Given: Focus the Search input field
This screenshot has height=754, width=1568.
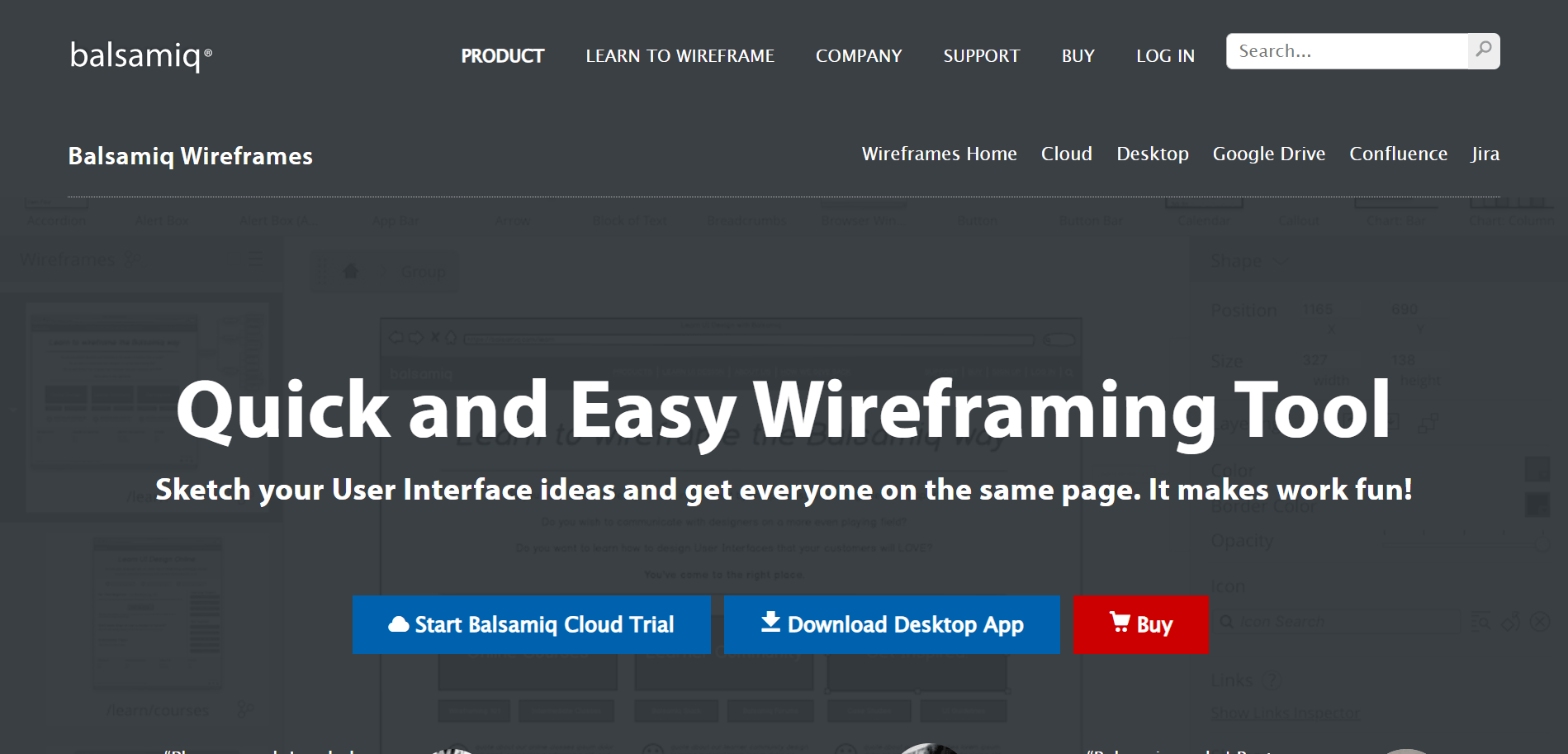Looking at the screenshot, I should (1348, 51).
